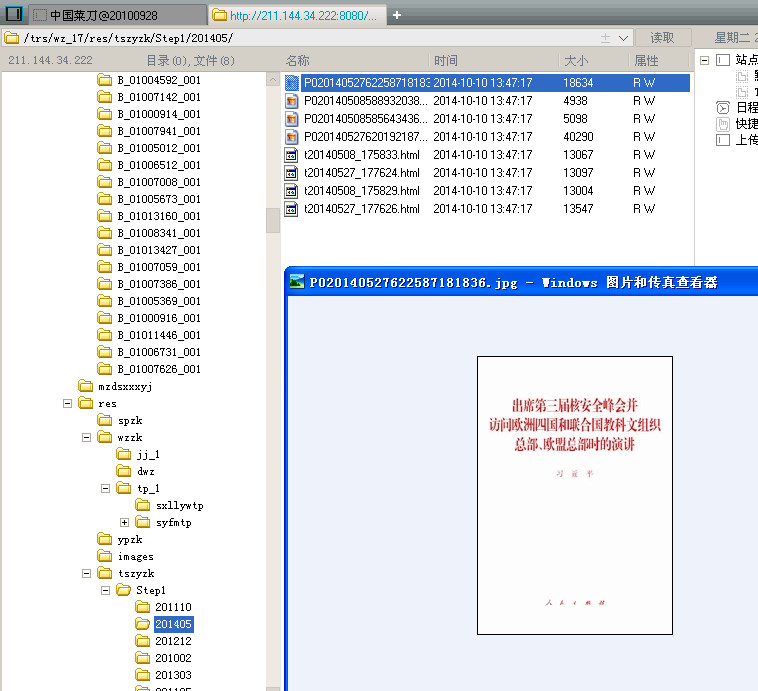Click the red dropdown arrow in path bar
This screenshot has width=758, height=691.
coord(623,38)
